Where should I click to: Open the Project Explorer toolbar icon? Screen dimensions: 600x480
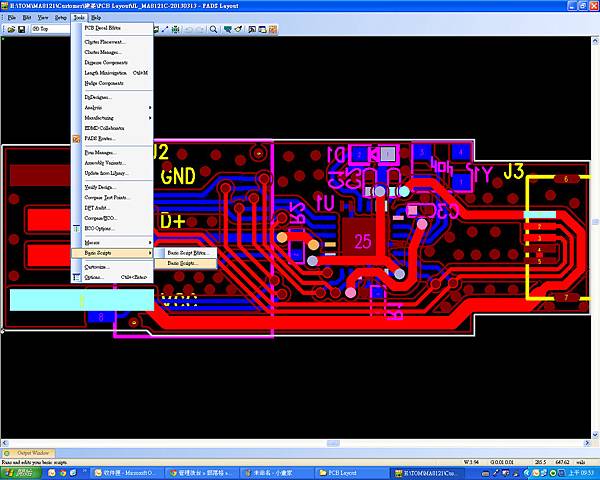click(x=262, y=29)
